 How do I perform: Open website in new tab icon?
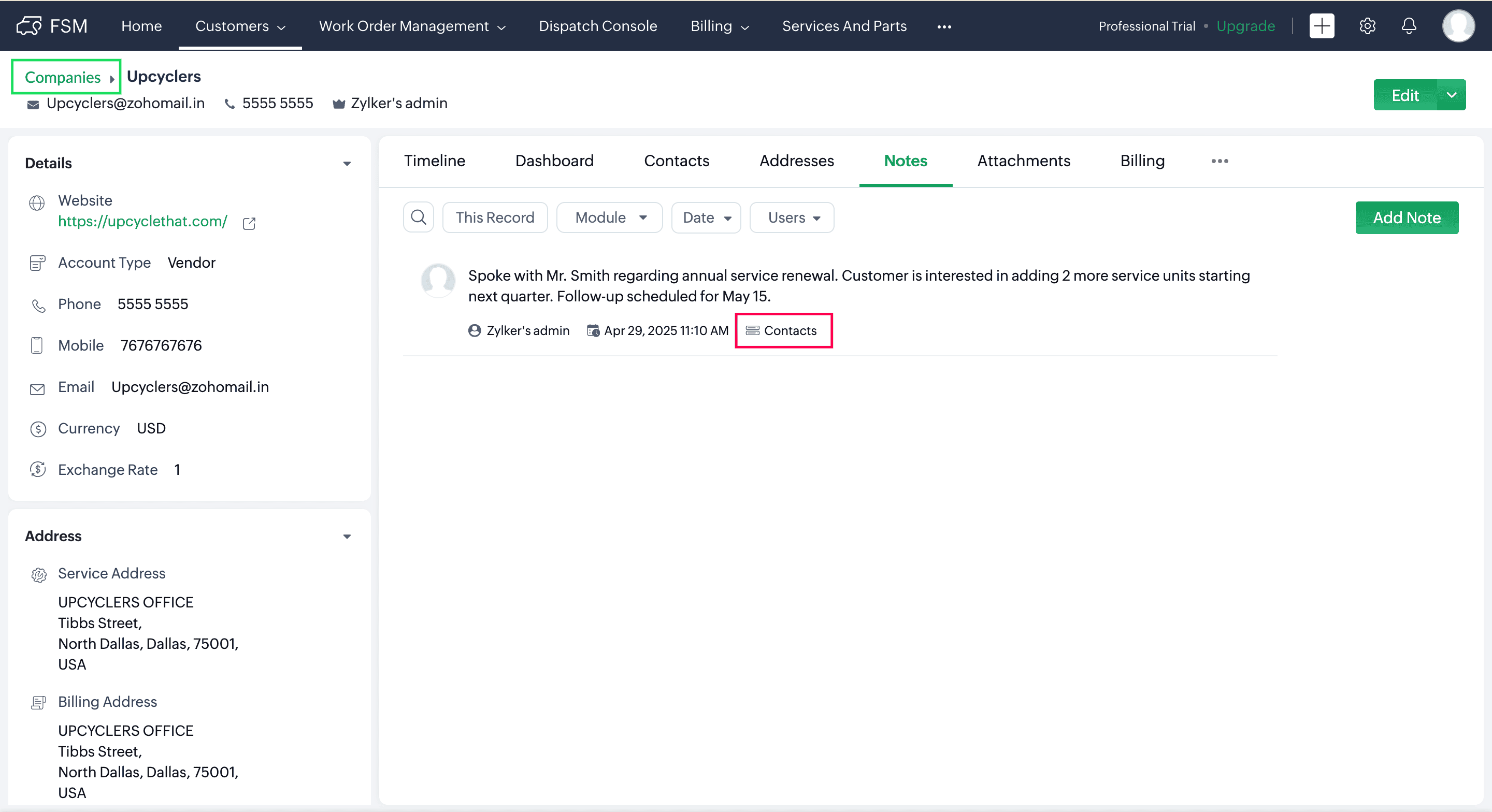[x=249, y=224]
